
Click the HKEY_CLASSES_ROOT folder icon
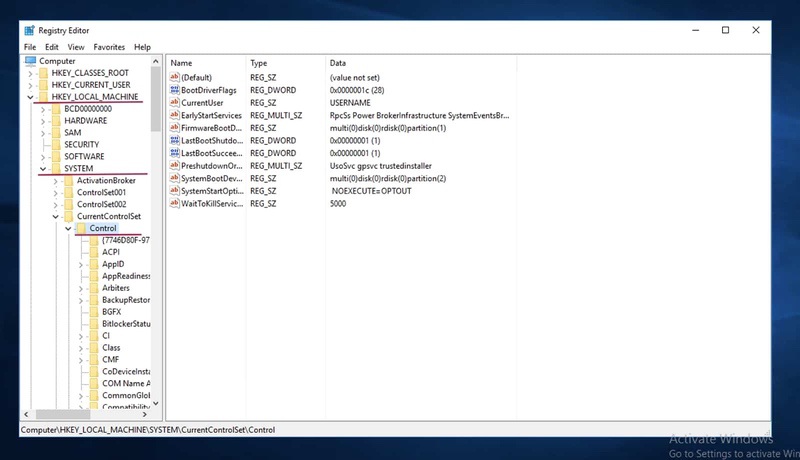click(43, 73)
